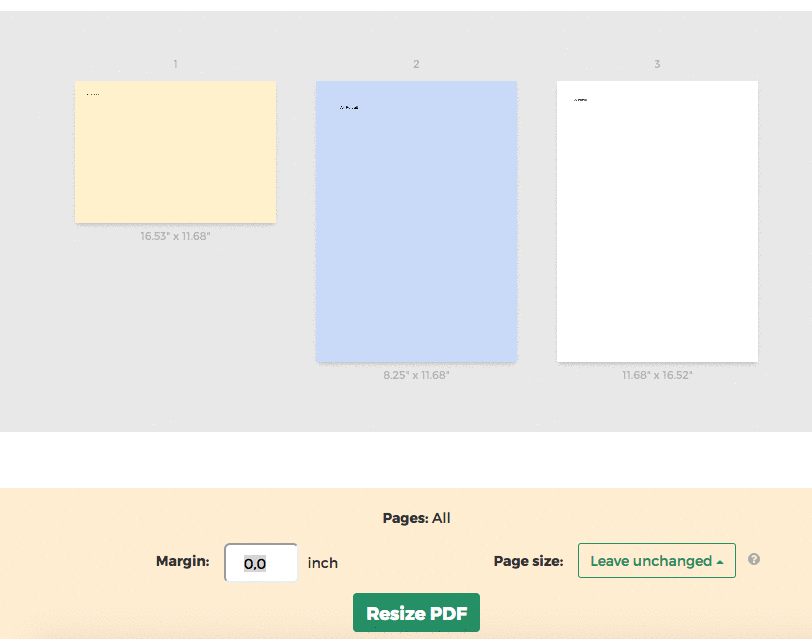Click page number 1 label above thumbnail
Image resolution: width=812 pixels, height=639 pixels.
(175, 64)
